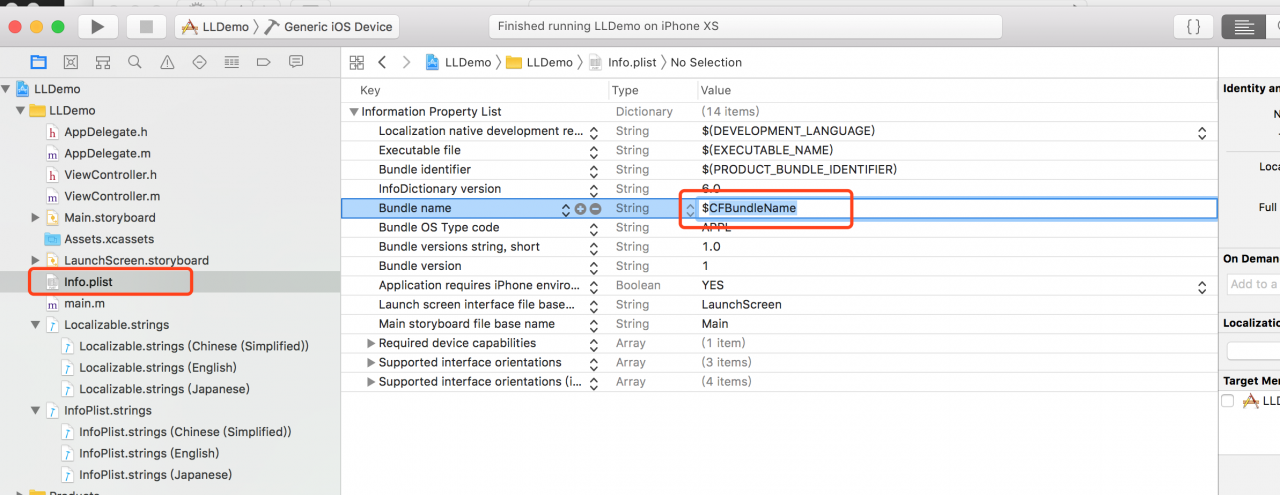Expand Supported interface orientations (3 items)

371,363
